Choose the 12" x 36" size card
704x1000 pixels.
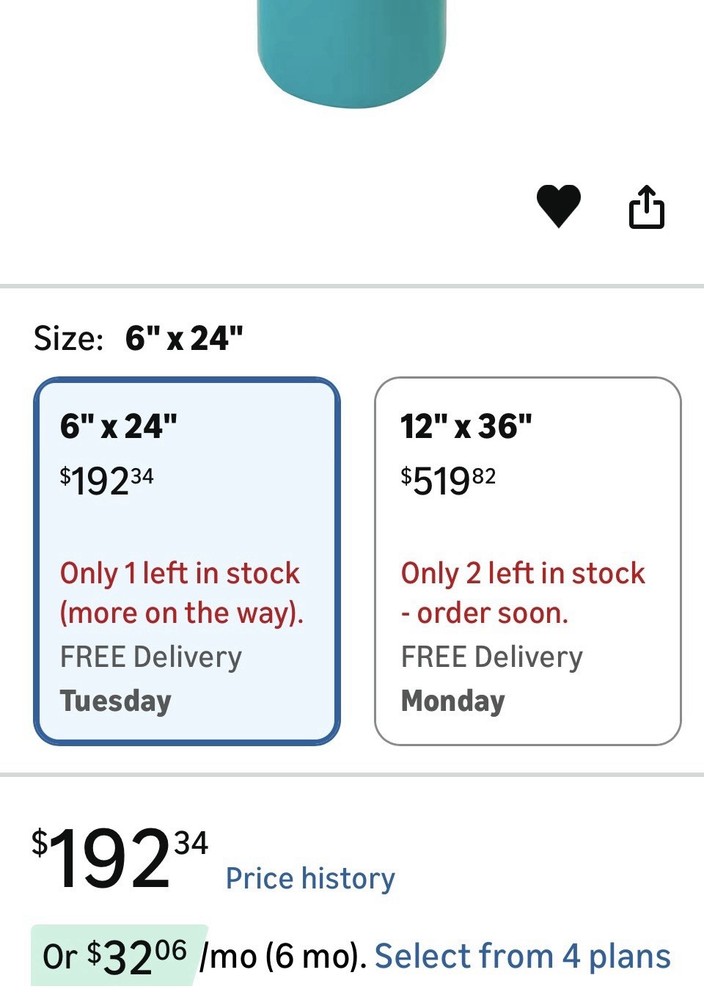tap(527, 561)
